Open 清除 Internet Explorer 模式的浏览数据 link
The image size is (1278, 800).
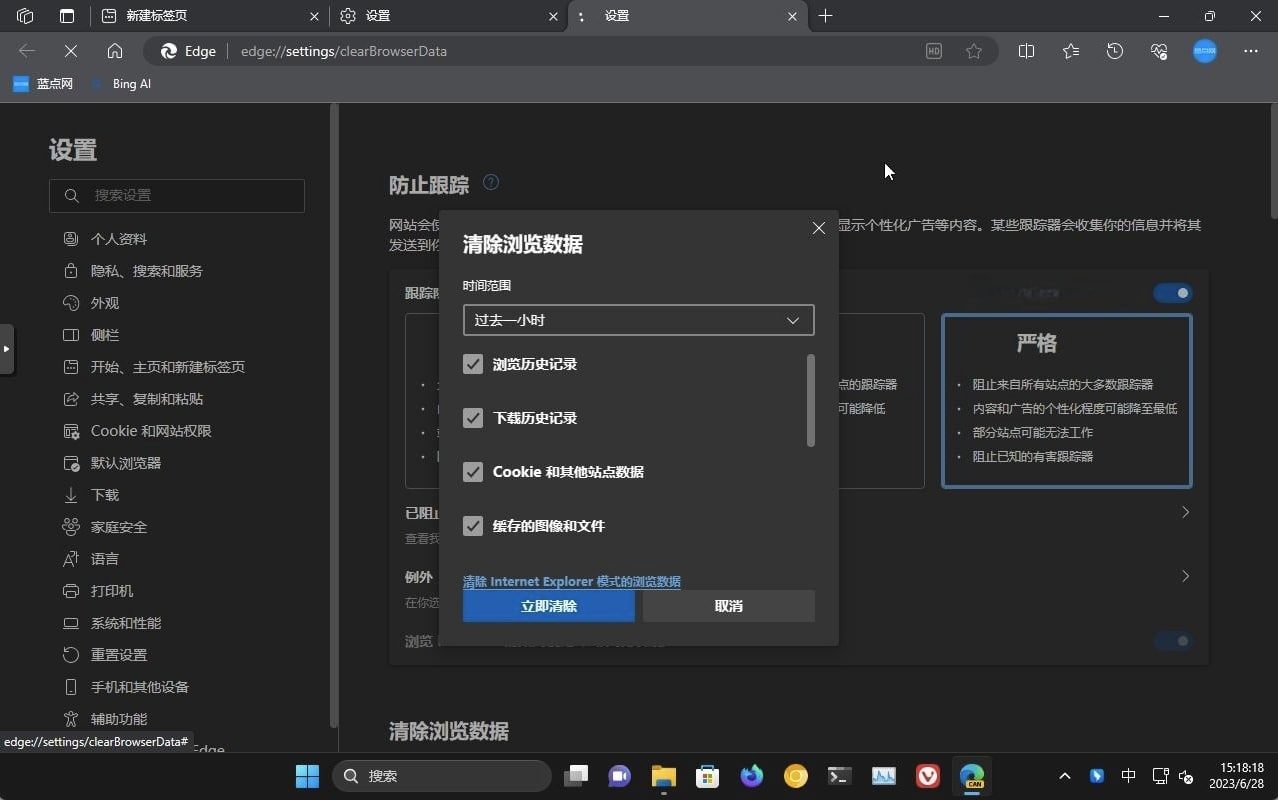tap(571, 581)
